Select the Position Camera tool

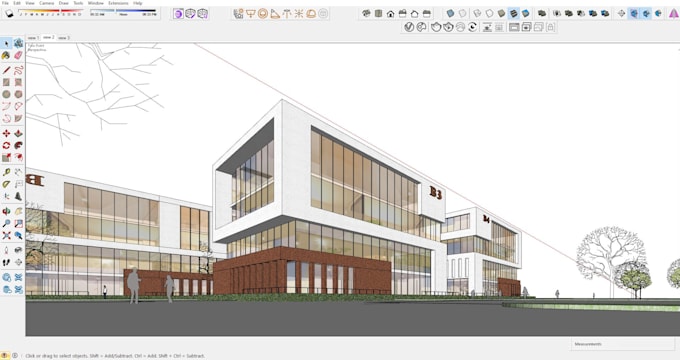(x=6, y=250)
